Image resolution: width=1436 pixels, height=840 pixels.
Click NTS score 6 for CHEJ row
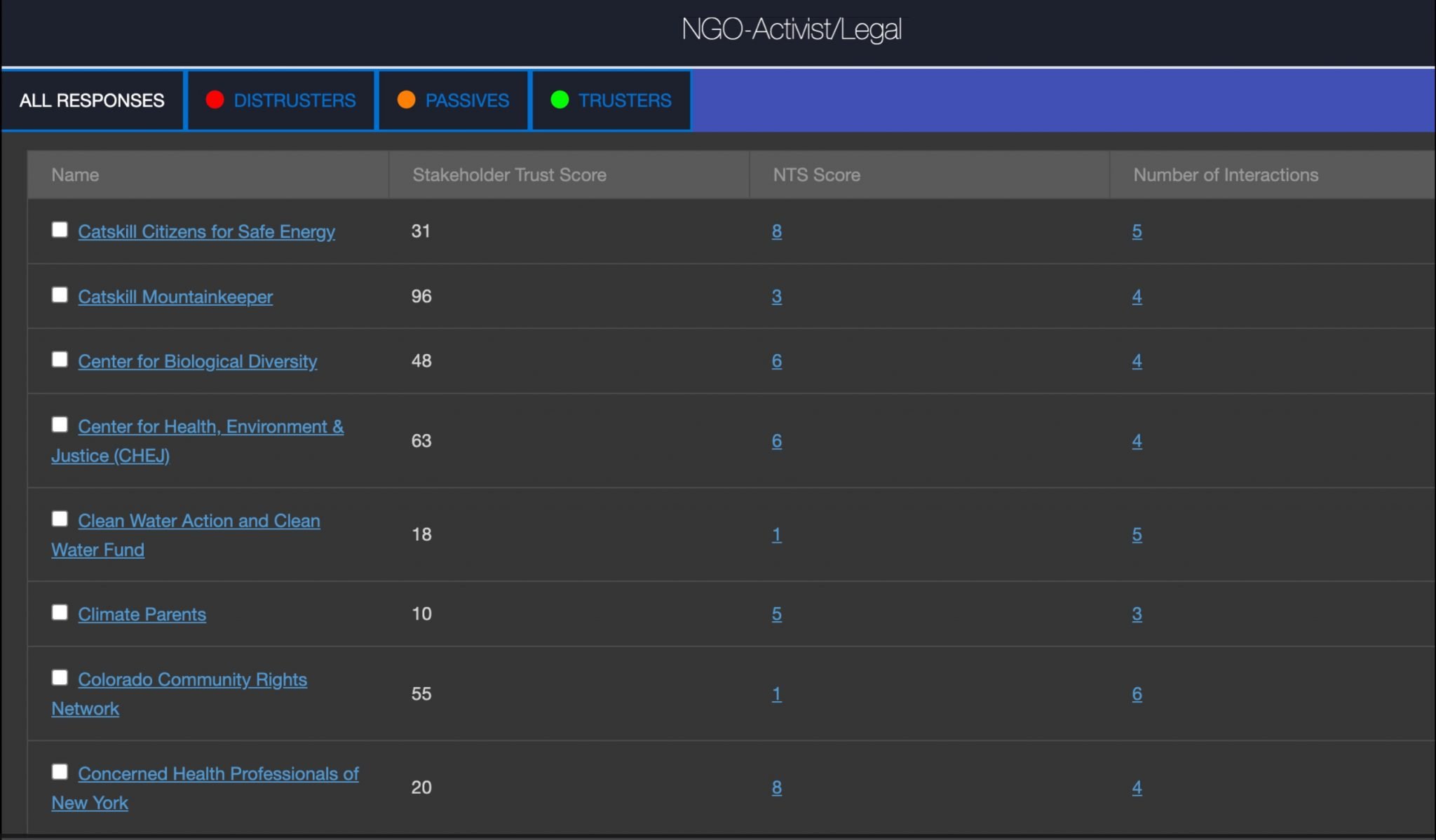click(777, 441)
